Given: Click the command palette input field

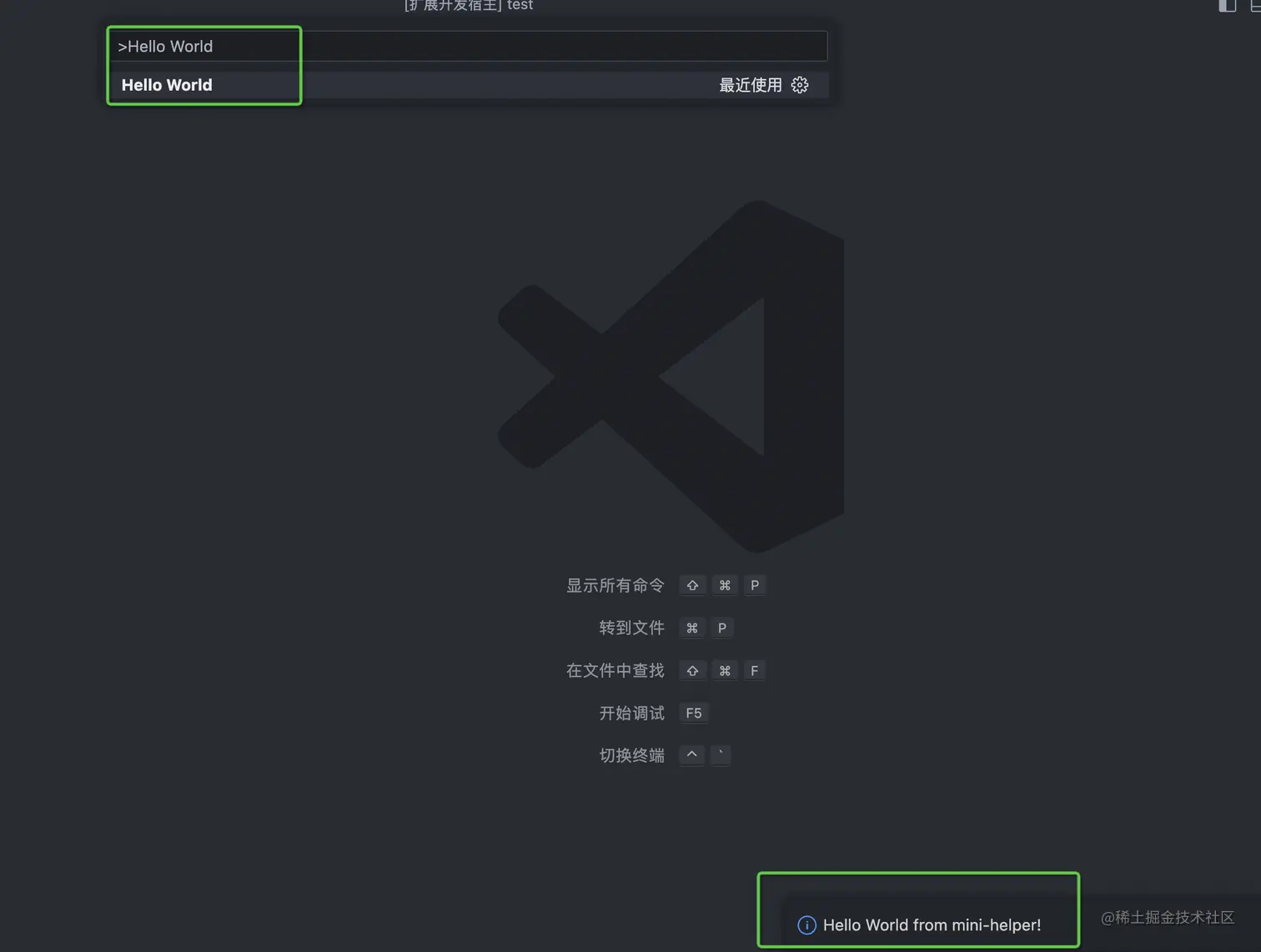Looking at the screenshot, I should (x=469, y=46).
